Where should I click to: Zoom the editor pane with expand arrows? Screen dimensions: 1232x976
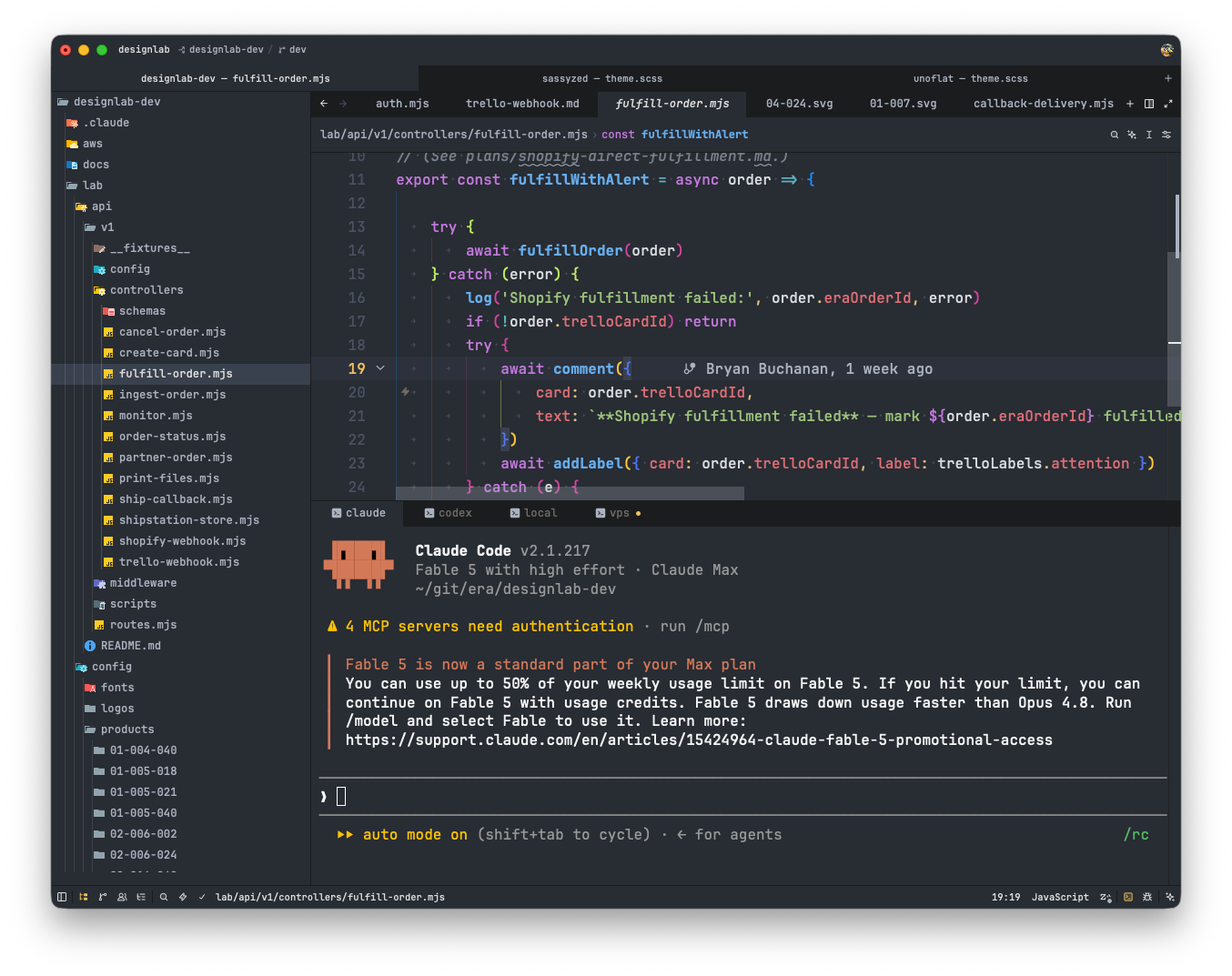click(x=1168, y=104)
